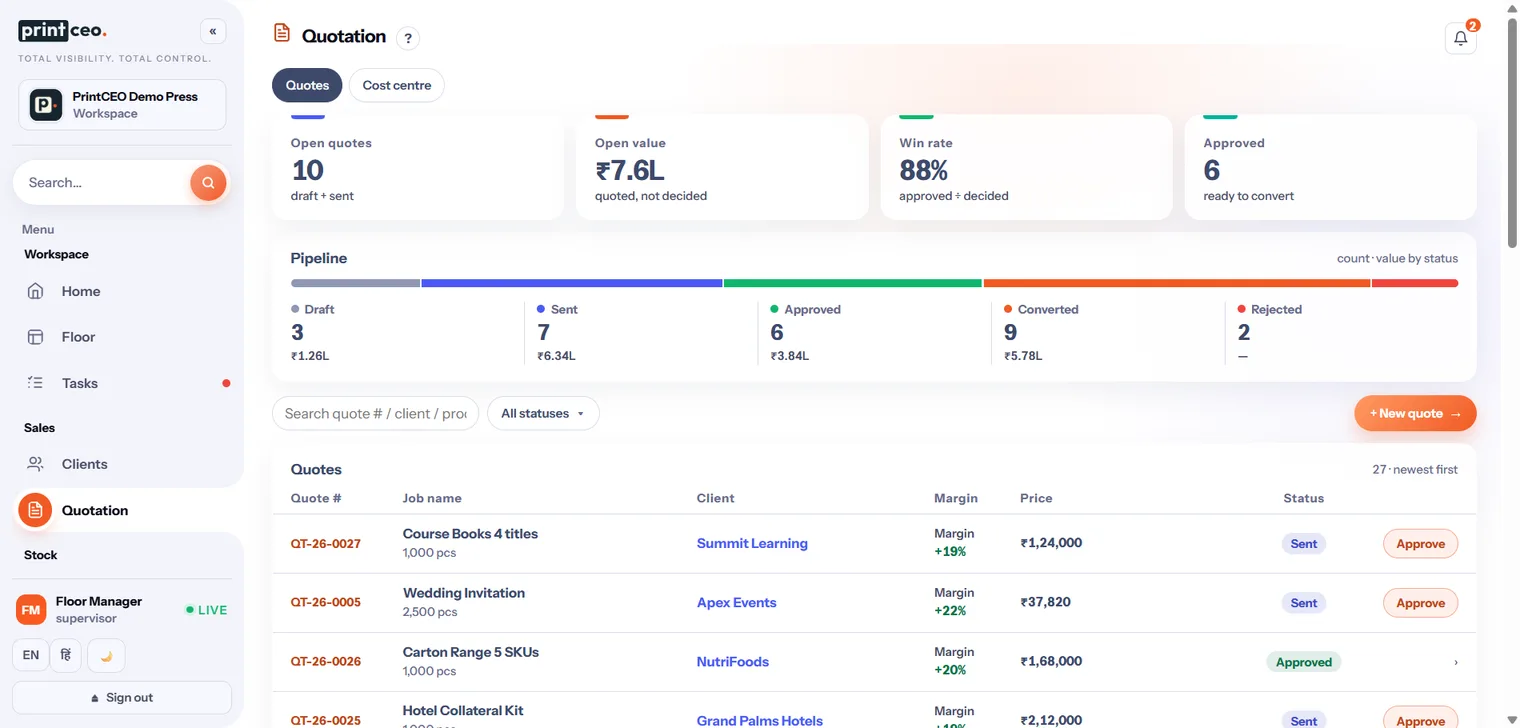Toggle dark mode moon button
Viewport: 1520px width, 728px height.
tap(106, 655)
